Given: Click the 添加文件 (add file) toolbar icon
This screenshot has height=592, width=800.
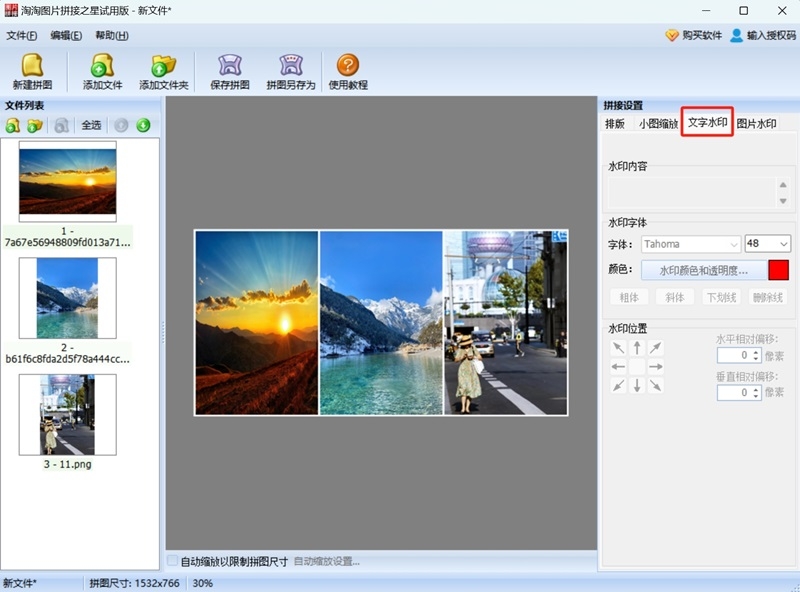Looking at the screenshot, I should point(102,71).
